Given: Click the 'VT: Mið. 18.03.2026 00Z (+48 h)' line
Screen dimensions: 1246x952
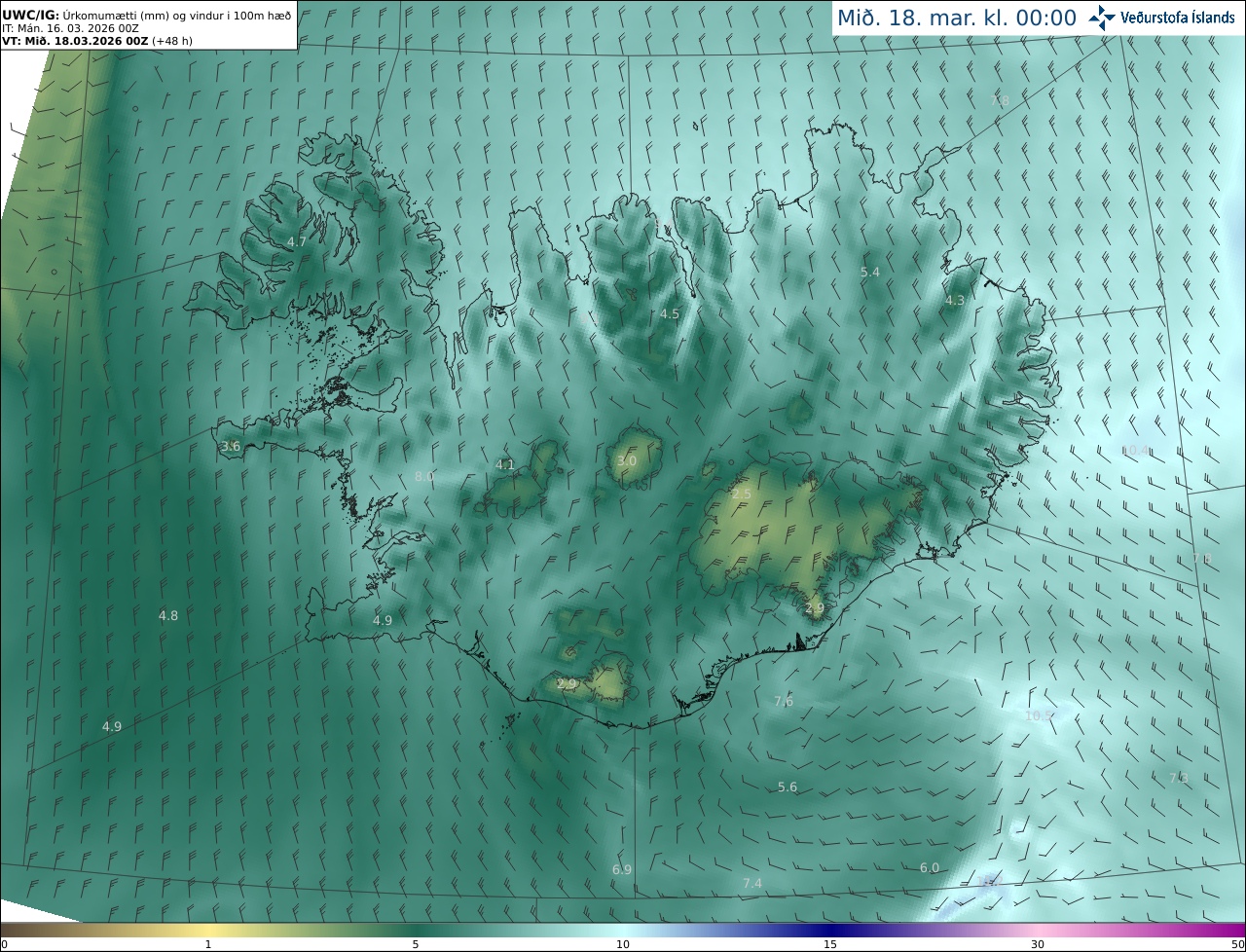Looking at the screenshot, I should pyautogui.click(x=96, y=41).
